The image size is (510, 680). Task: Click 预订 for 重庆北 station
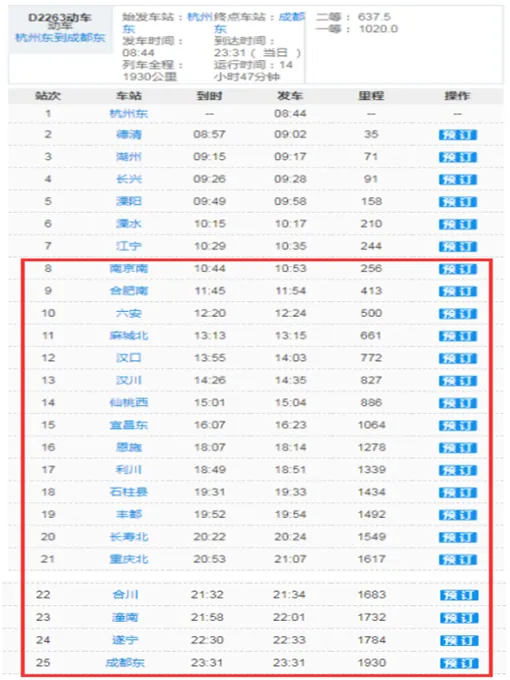[458, 559]
